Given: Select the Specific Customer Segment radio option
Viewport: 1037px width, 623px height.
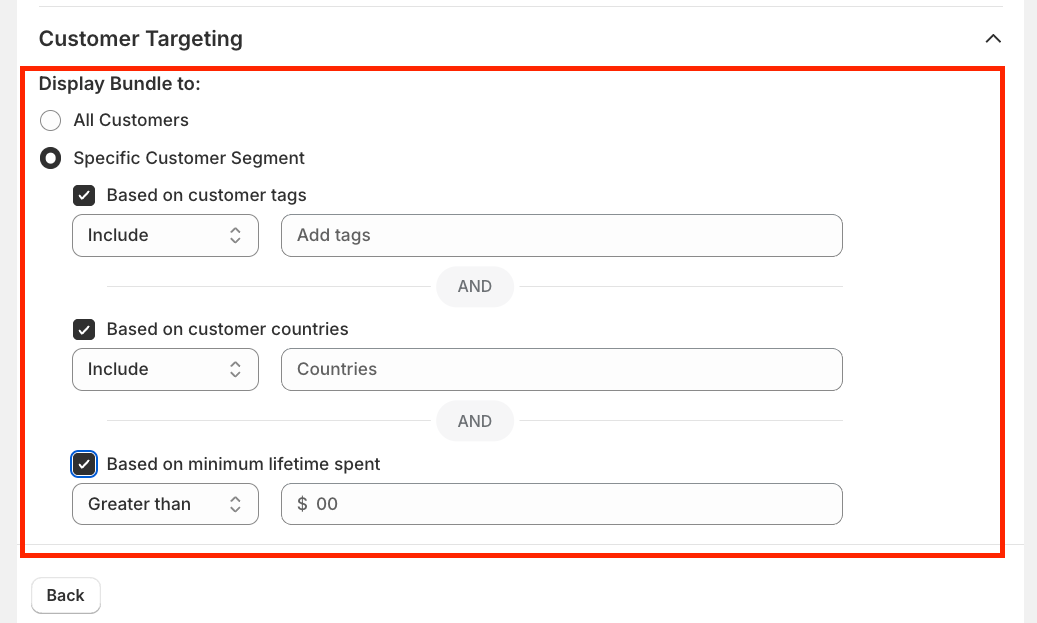Looking at the screenshot, I should (51, 159).
